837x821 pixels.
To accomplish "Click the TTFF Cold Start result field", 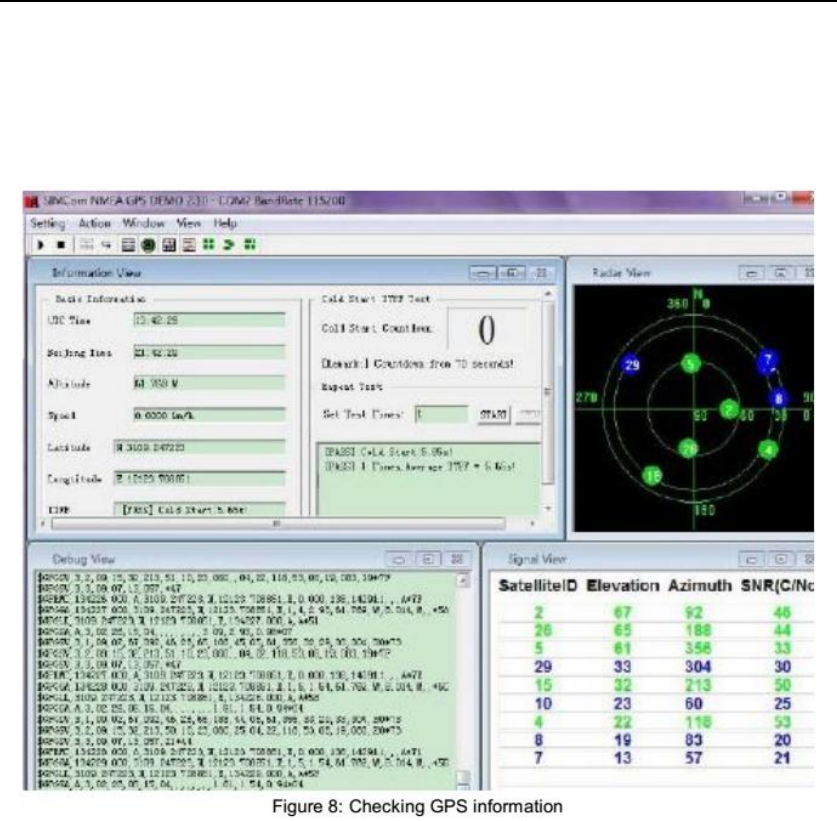I will click(x=199, y=509).
